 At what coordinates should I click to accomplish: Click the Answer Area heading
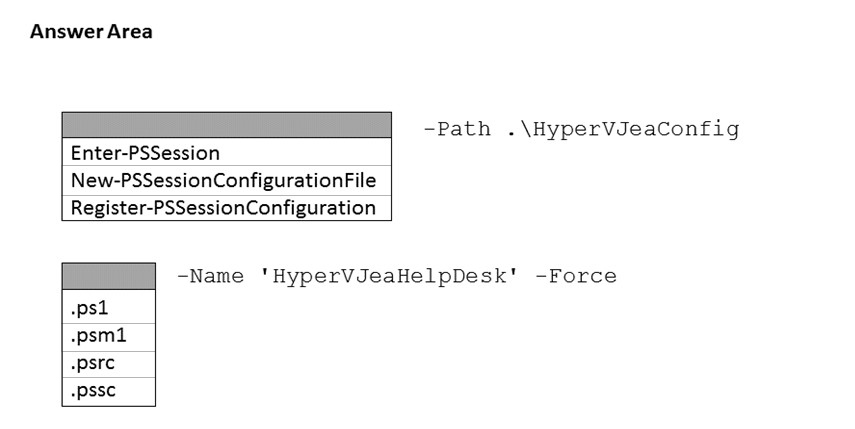click(x=91, y=32)
